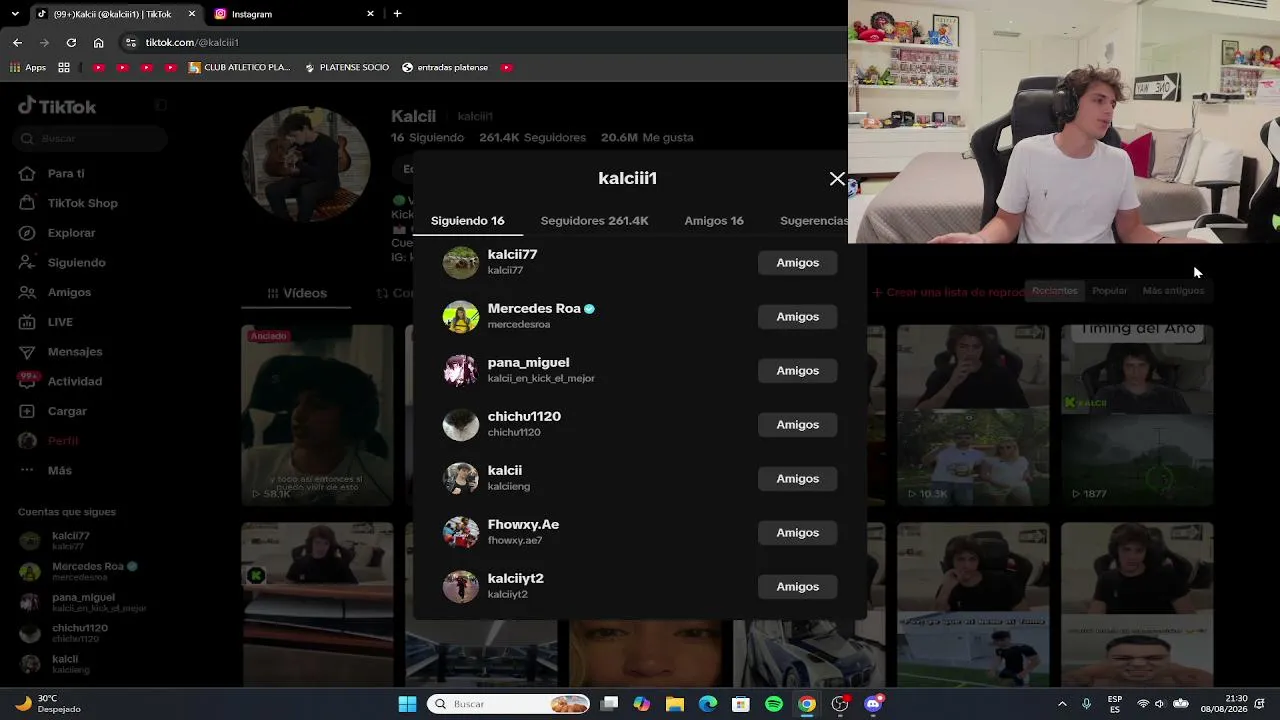This screenshot has width=1280, height=720.
Task: Close the kalciii1 following list dialog
Action: pyautogui.click(x=837, y=179)
